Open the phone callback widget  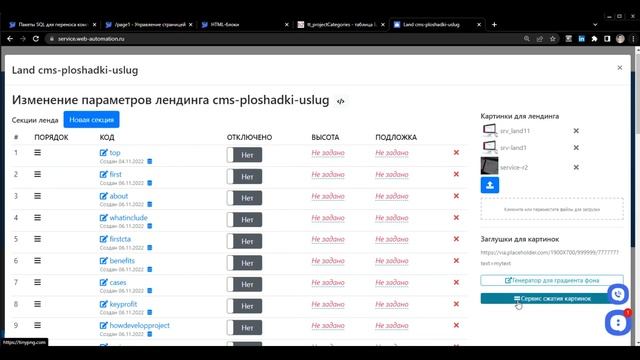tap(618, 294)
